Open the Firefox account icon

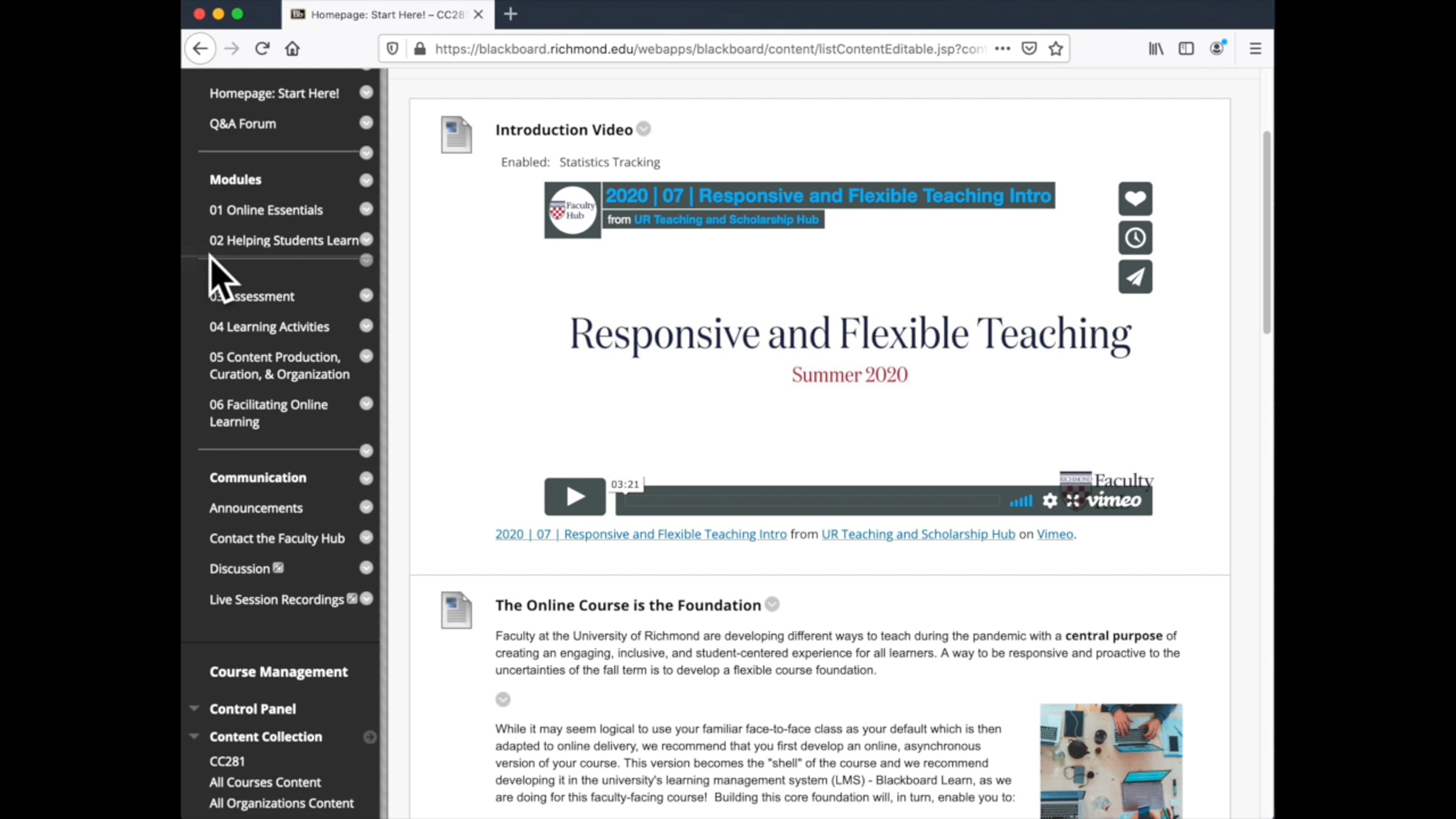coord(1218,48)
